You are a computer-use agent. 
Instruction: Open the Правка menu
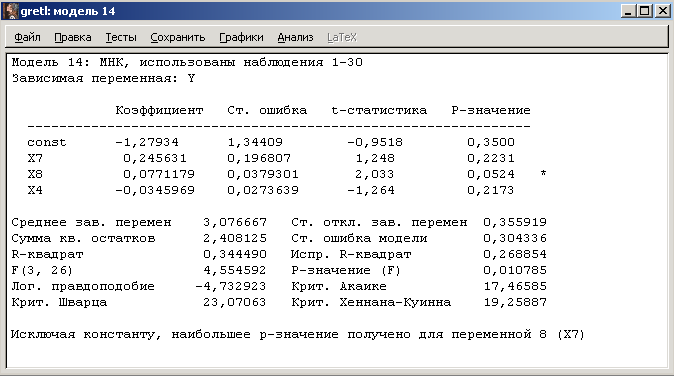point(73,37)
